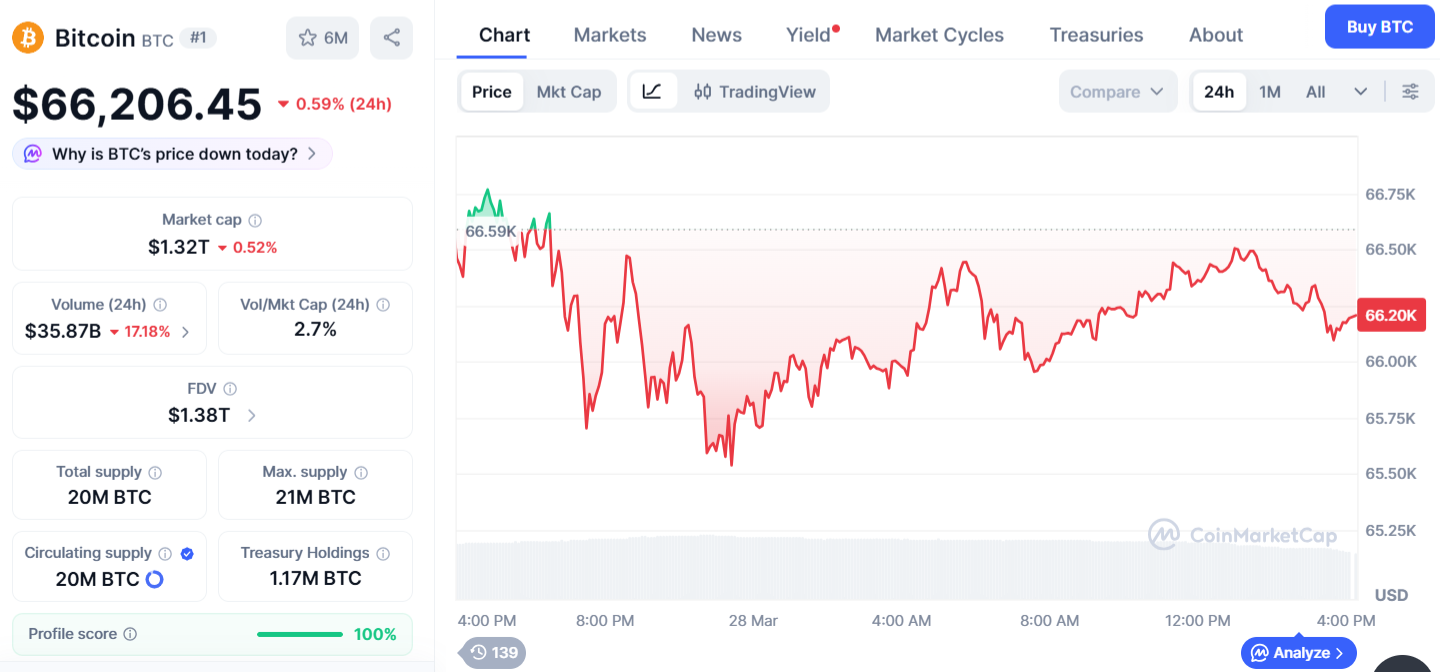Switch to the Markets tab
The width and height of the screenshot is (1440, 672).
coord(609,34)
